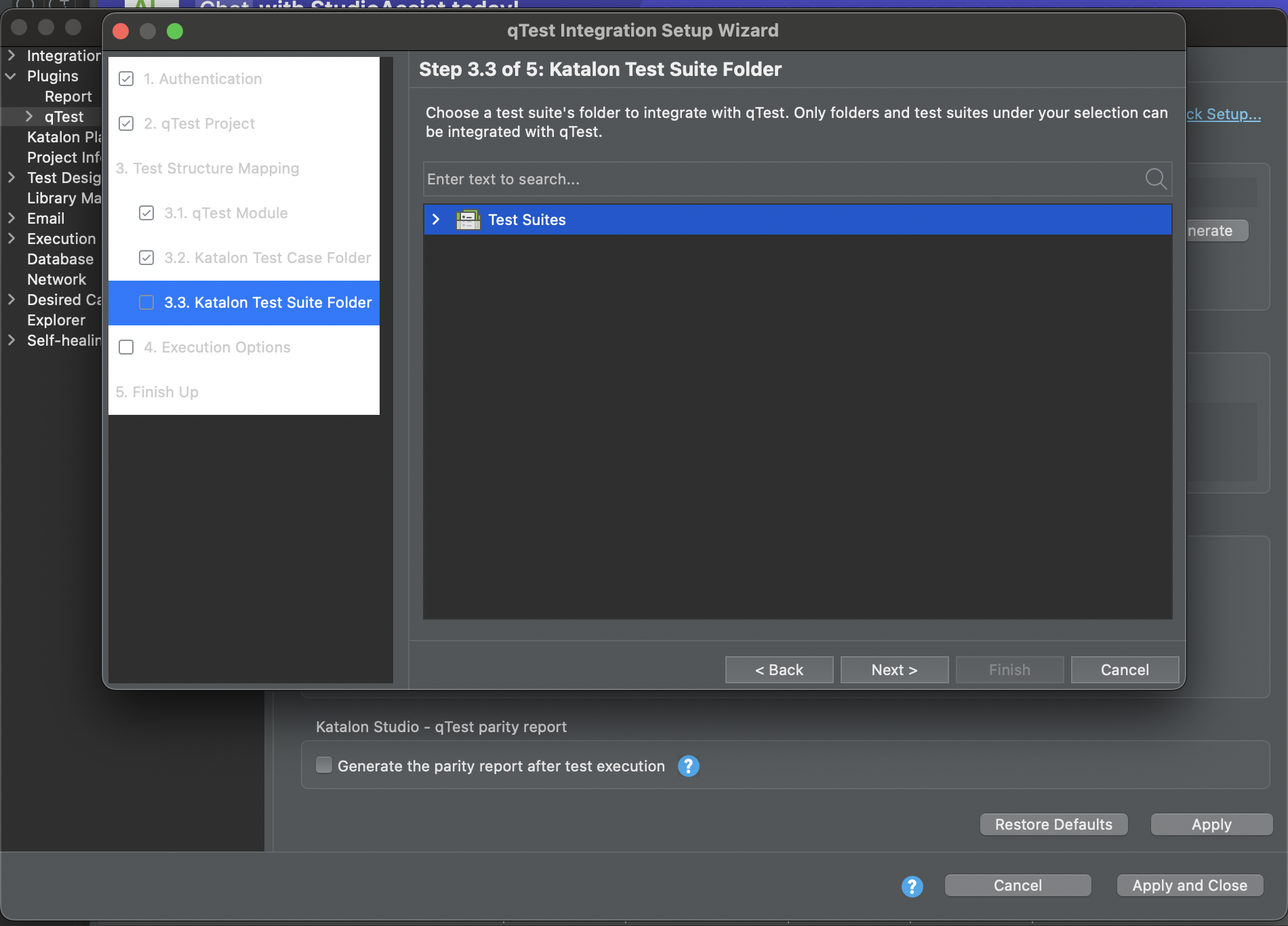The image size is (1288, 926).
Task: Toggle the 4. Execution Options checkbox
Action: click(x=126, y=347)
